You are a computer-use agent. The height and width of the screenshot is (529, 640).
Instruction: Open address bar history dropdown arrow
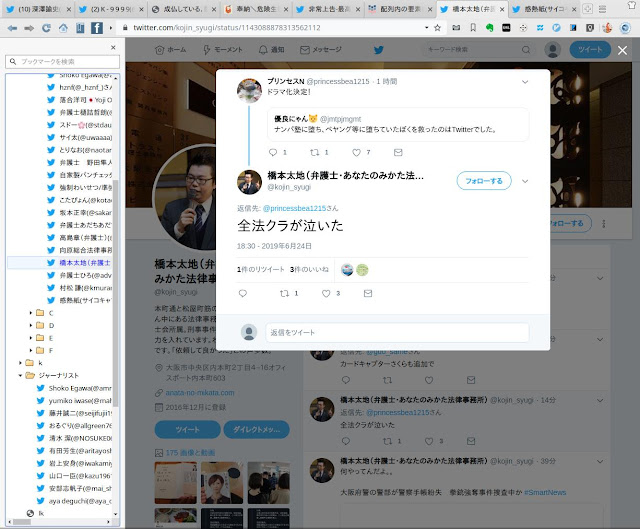tap(427, 28)
